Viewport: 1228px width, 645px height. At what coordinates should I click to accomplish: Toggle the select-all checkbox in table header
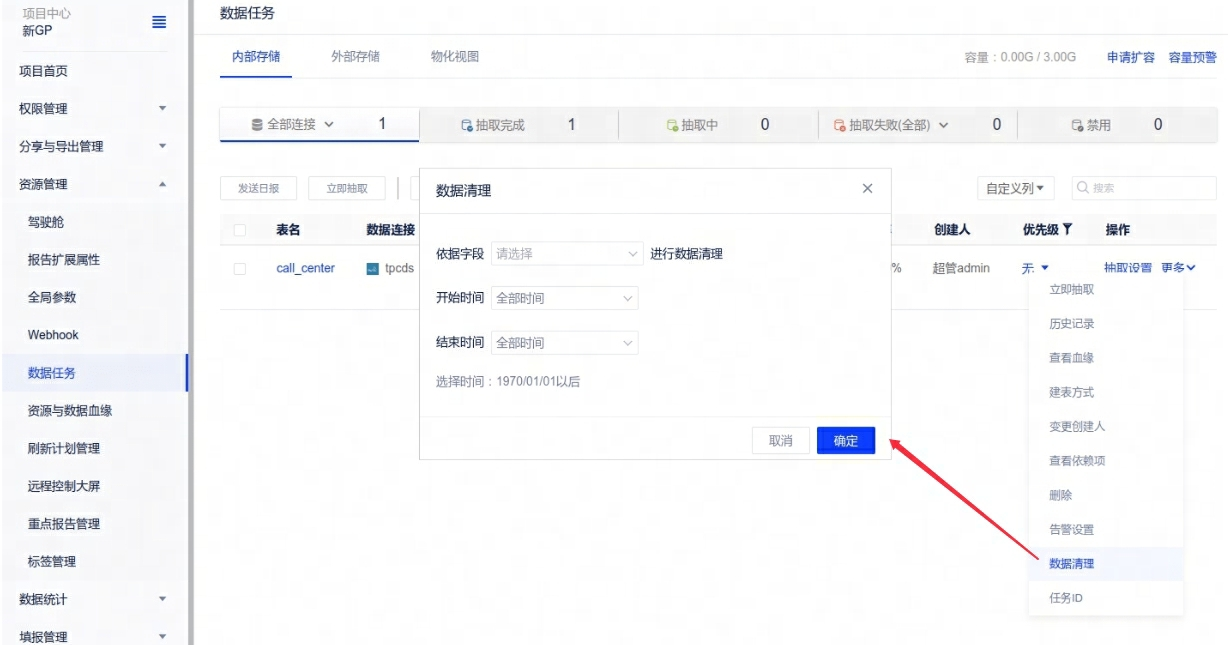coord(240,231)
